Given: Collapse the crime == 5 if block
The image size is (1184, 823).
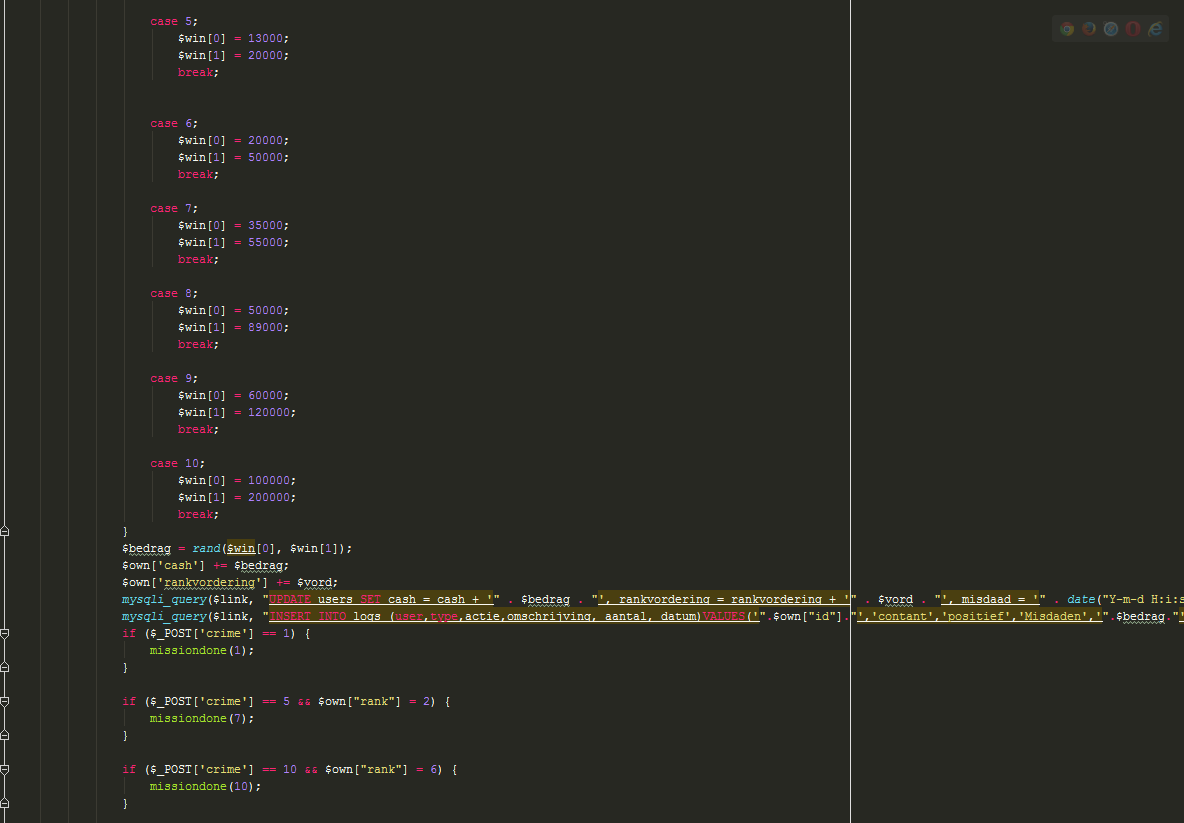Looking at the screenshot, I should pyautogui.click(x=5, y=702).
